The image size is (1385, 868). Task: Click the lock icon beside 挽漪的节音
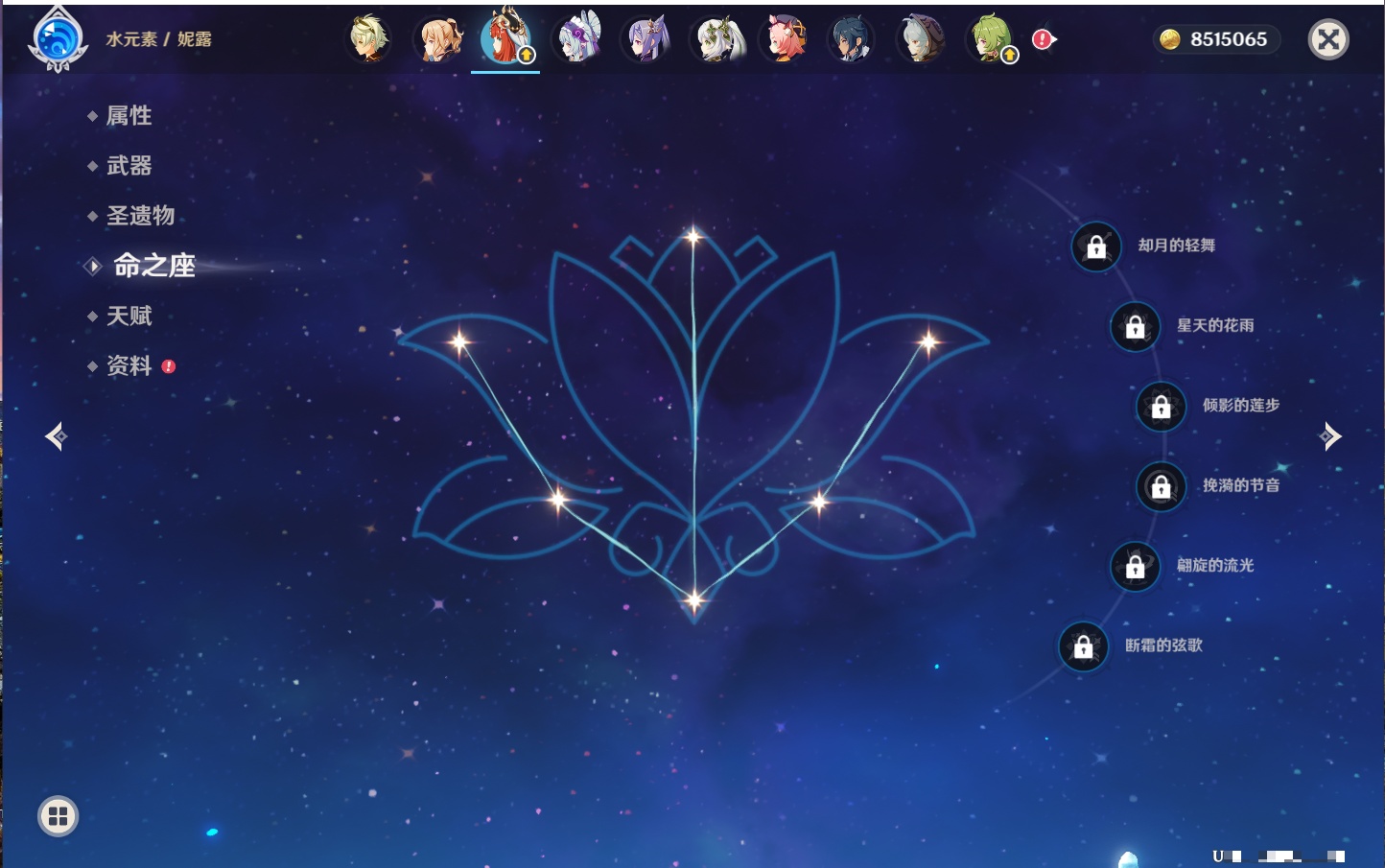1161,486
